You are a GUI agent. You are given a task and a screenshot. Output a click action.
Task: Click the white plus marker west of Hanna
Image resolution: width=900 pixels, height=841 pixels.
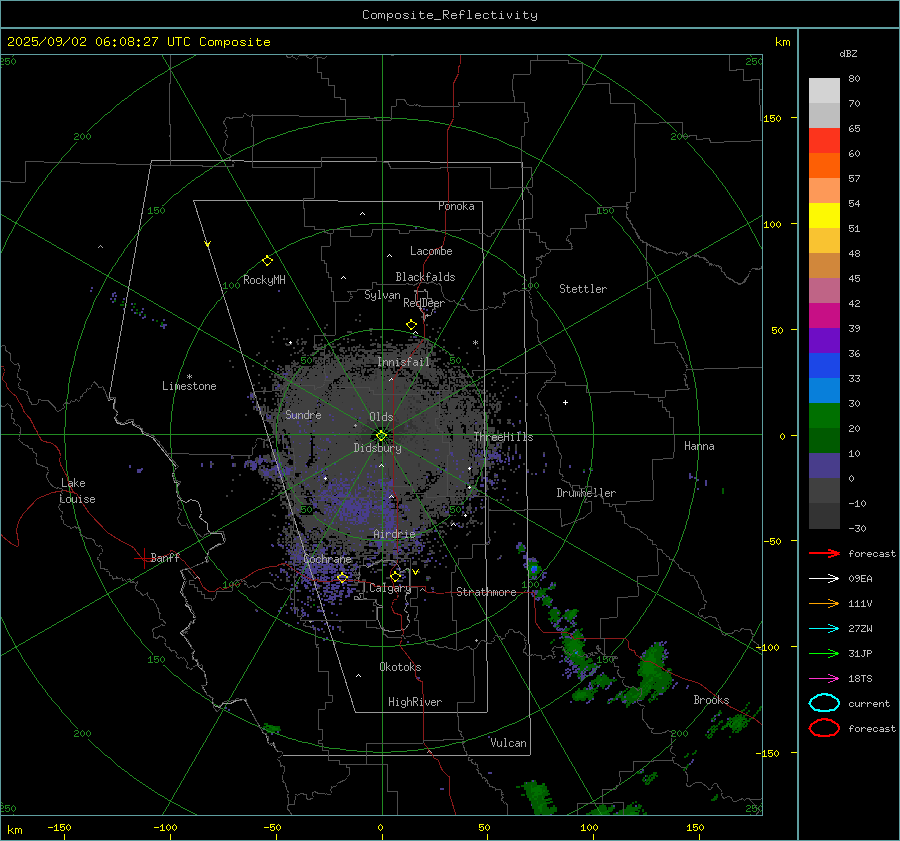pos(565,402)
